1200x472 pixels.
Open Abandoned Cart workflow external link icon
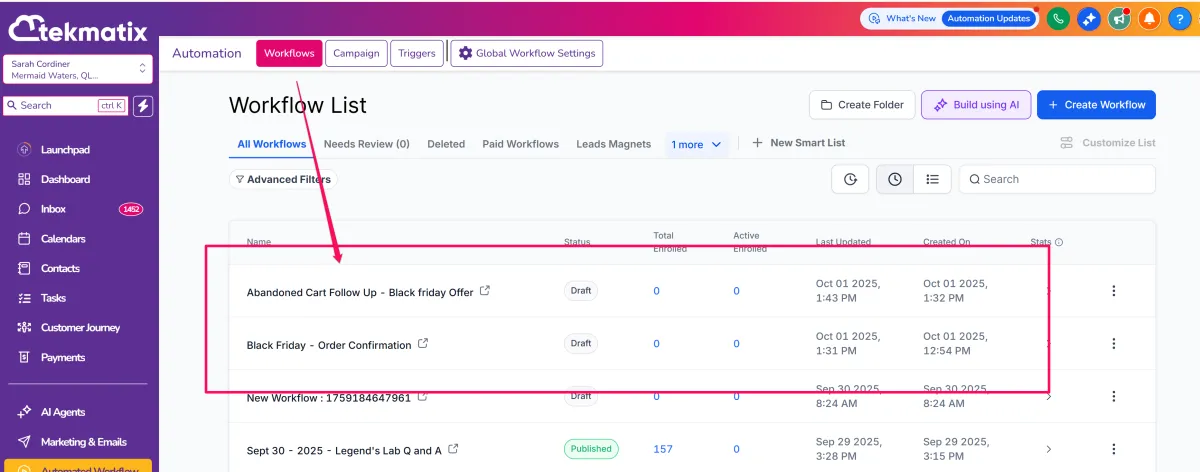(486, 291)
